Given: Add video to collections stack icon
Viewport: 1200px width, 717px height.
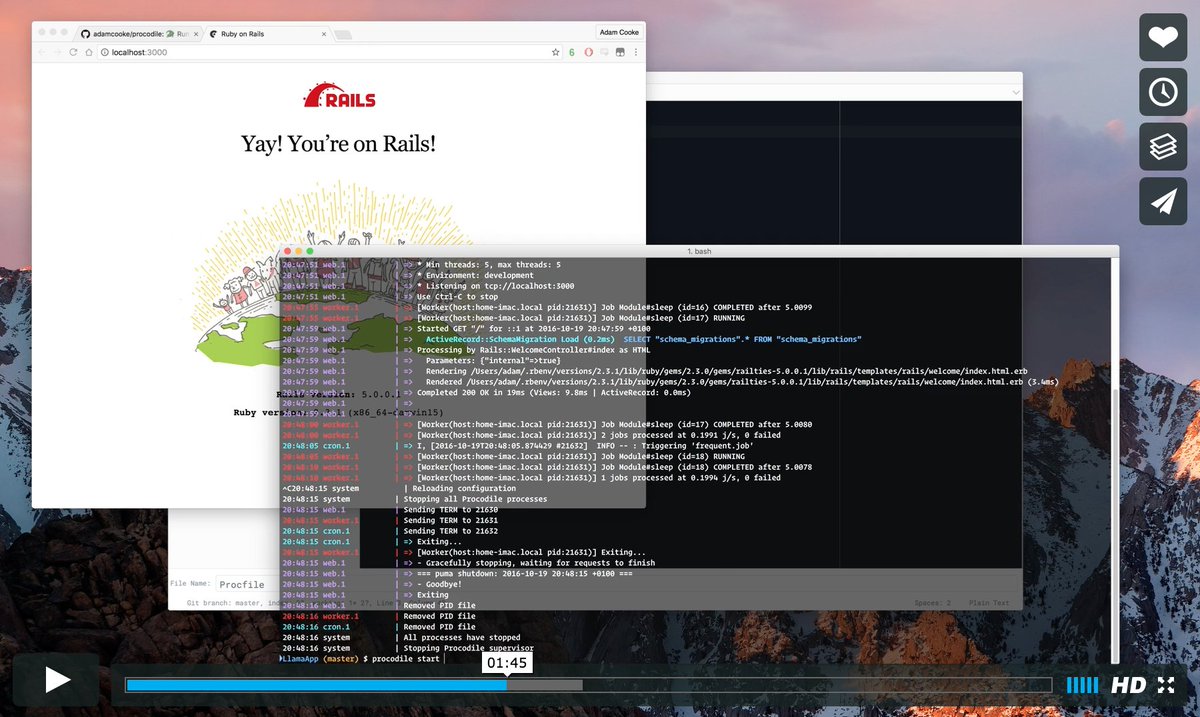Looking at the screenshot, I should (1163, 147).
